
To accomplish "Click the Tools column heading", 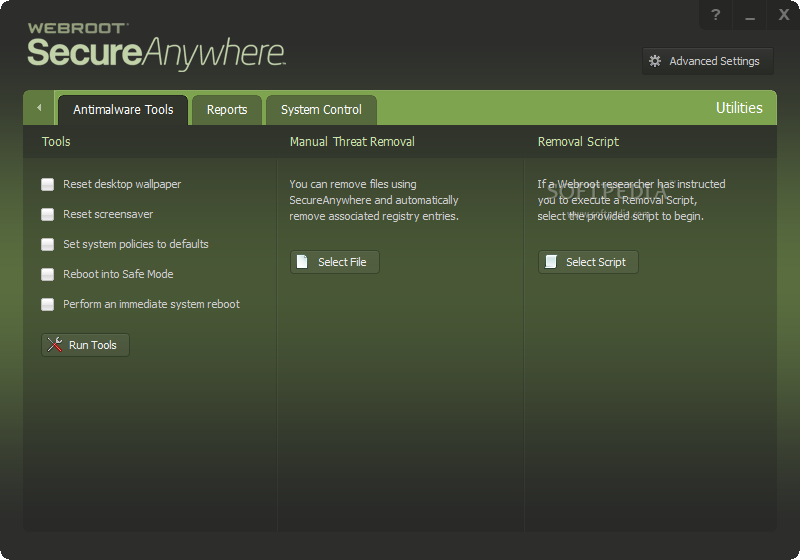I will (x=56, y=142).
